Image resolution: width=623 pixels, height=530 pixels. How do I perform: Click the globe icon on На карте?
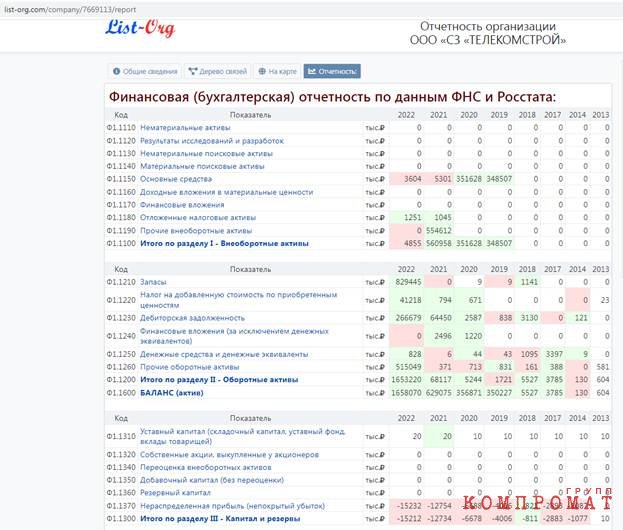(x=262, y=72)
